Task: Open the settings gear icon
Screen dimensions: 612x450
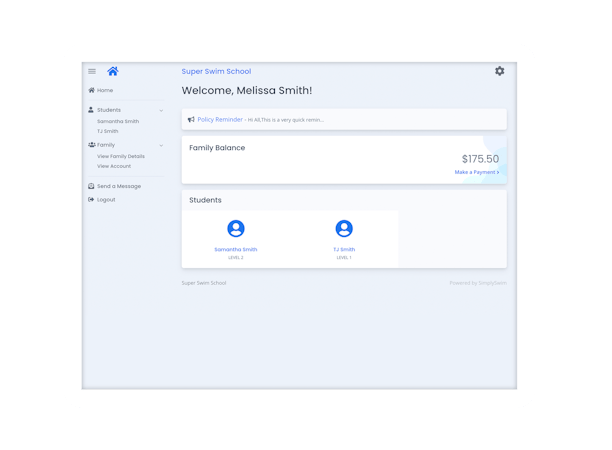Action: coord(500,71)
